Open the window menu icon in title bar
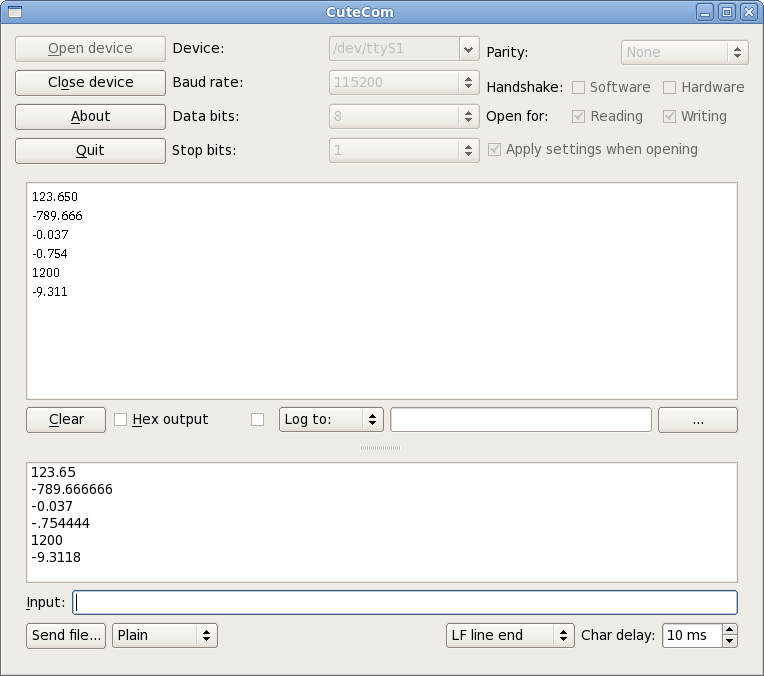Viewport: 764px width, 676px height. (15, 12)
